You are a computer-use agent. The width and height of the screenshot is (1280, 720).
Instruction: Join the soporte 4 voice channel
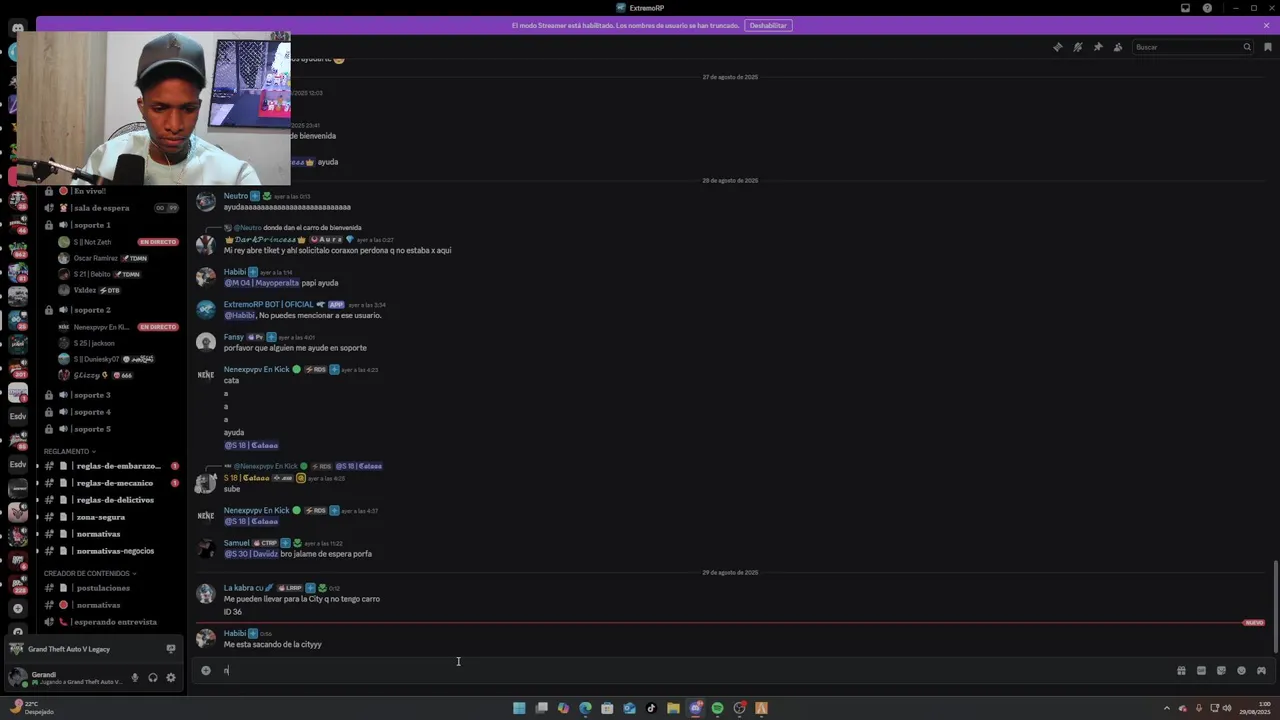(x=110, y=412)
